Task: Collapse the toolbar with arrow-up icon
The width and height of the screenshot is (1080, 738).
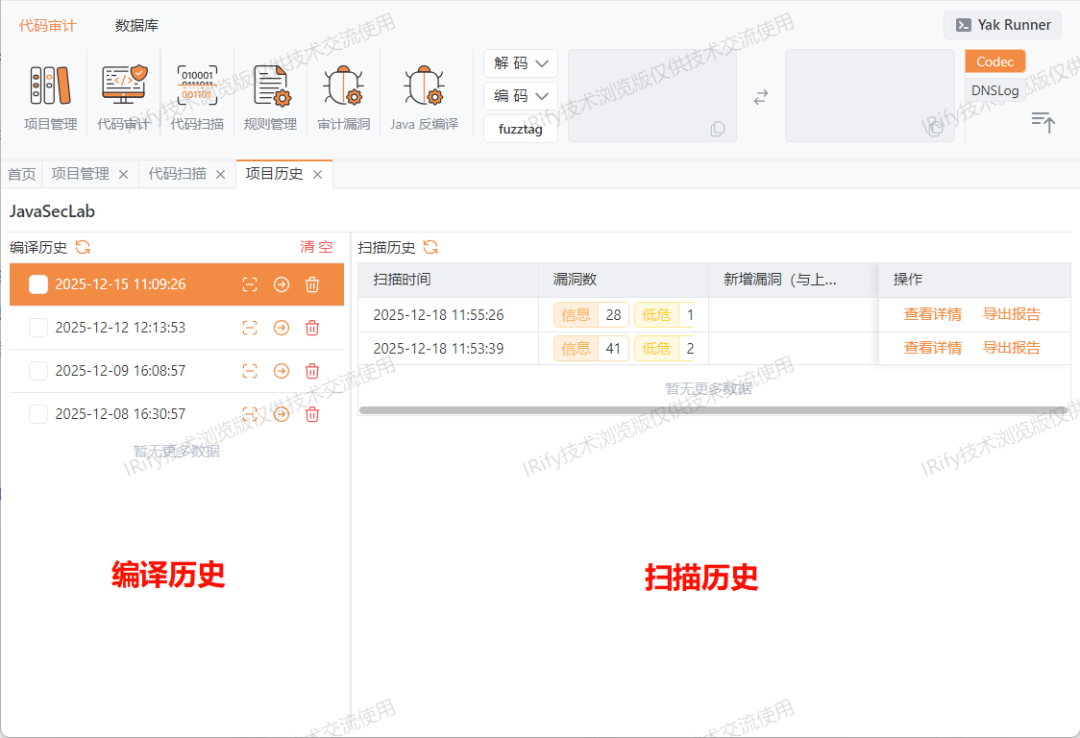Action: pos(1043,122)
